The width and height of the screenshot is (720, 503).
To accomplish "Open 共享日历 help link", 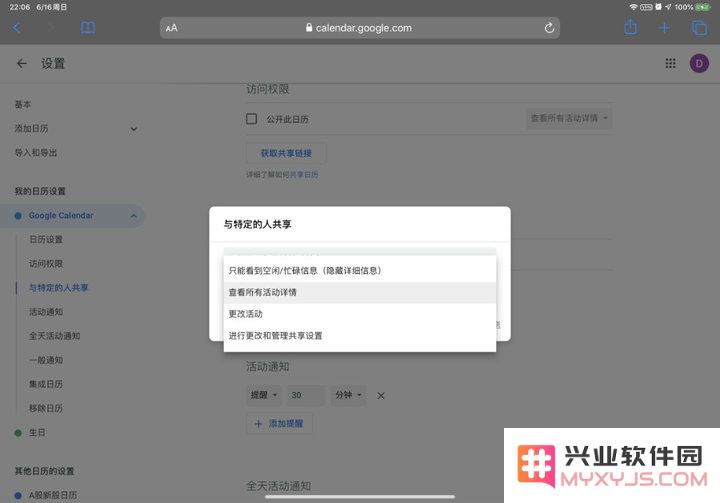I will click(304, 175).
